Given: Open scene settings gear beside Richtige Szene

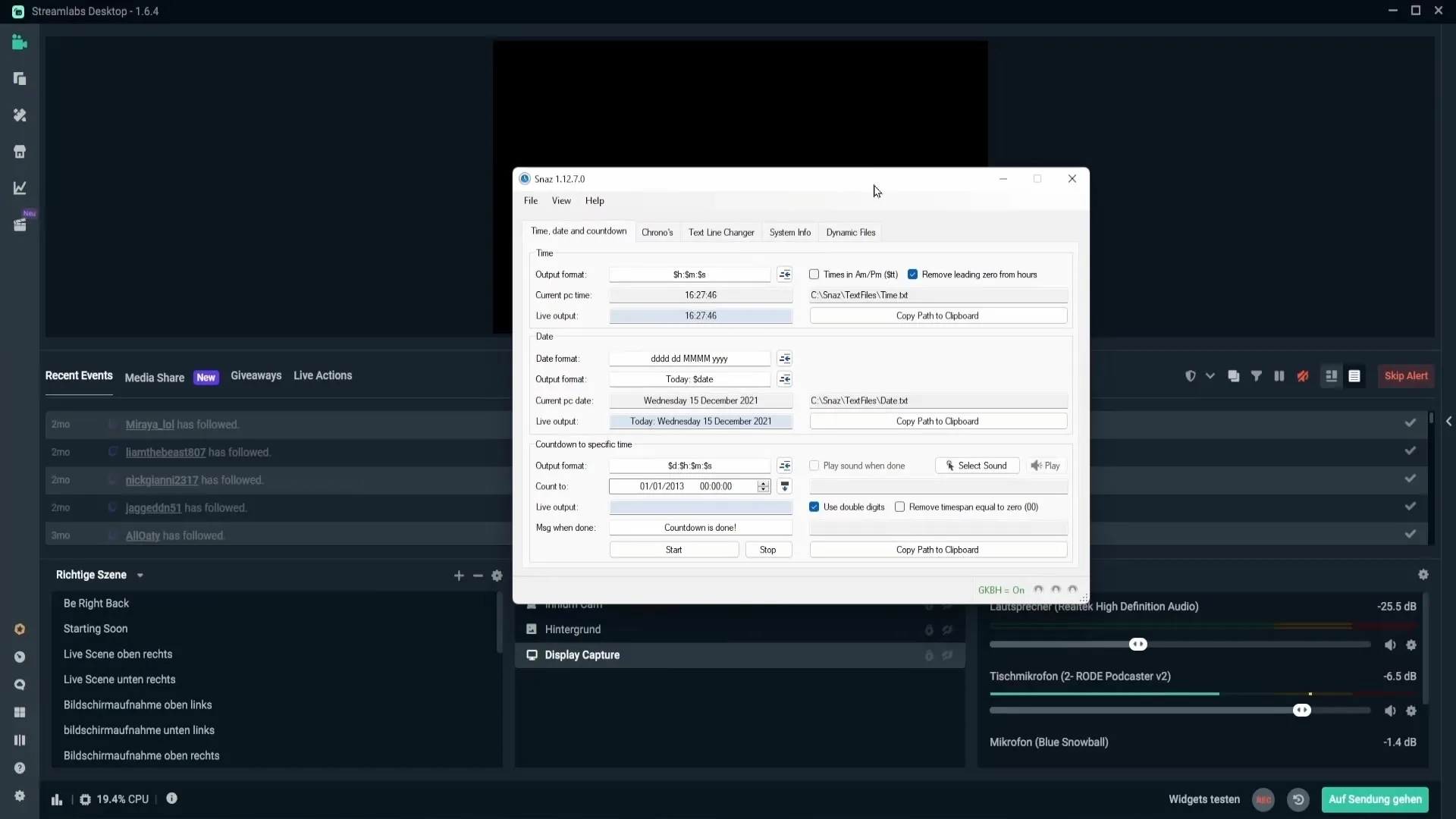Looking at the screenshot, I should click(x=497, y=576).
